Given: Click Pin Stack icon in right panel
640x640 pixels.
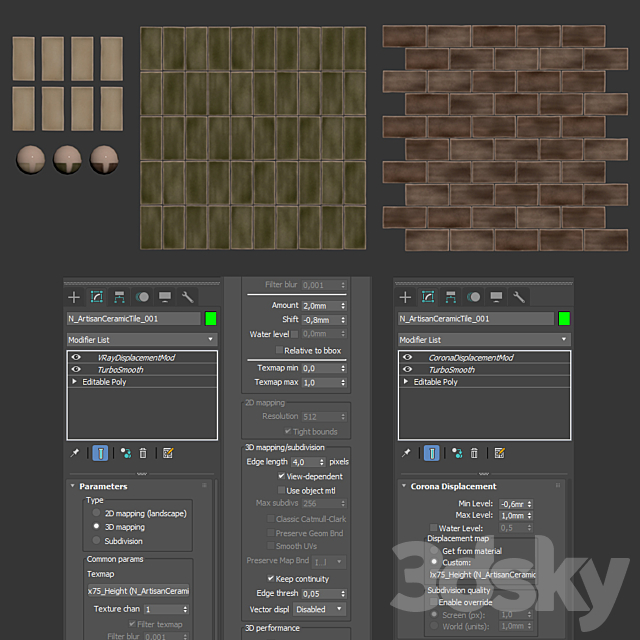Looking at the screenshot, I should (406, 453).
